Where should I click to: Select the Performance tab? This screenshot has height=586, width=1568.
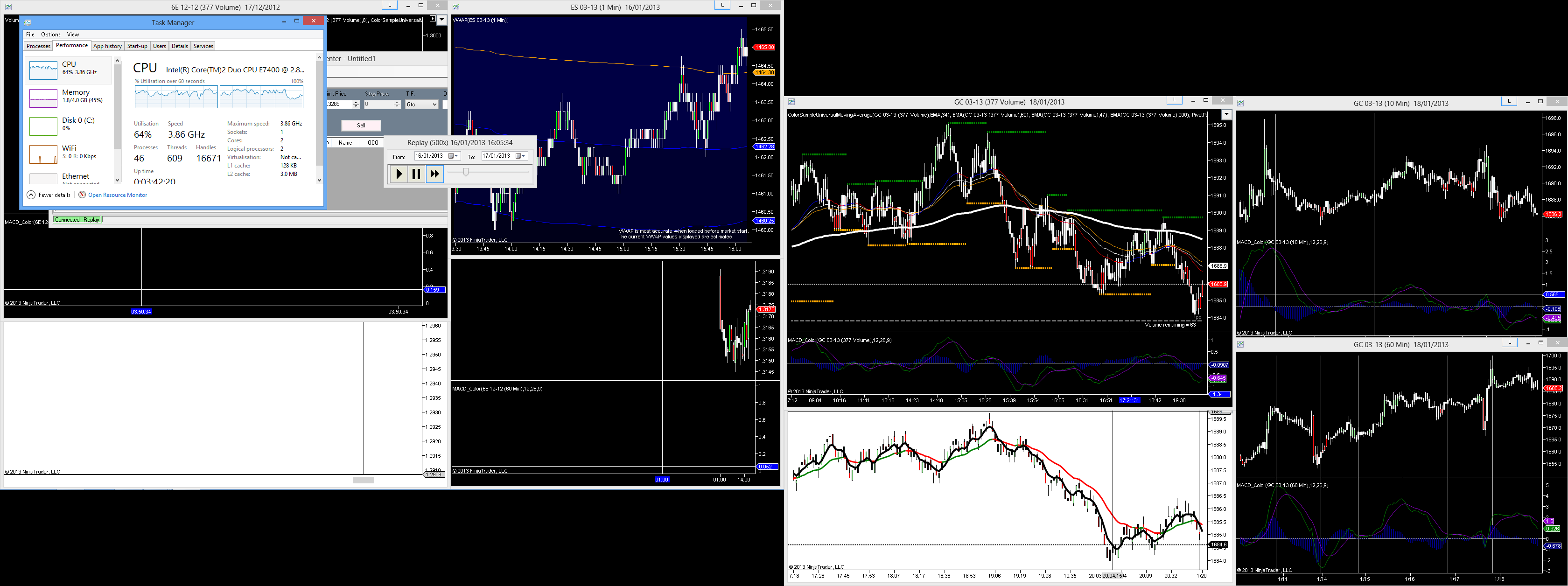pyautogui.click(x=72, y=46)
